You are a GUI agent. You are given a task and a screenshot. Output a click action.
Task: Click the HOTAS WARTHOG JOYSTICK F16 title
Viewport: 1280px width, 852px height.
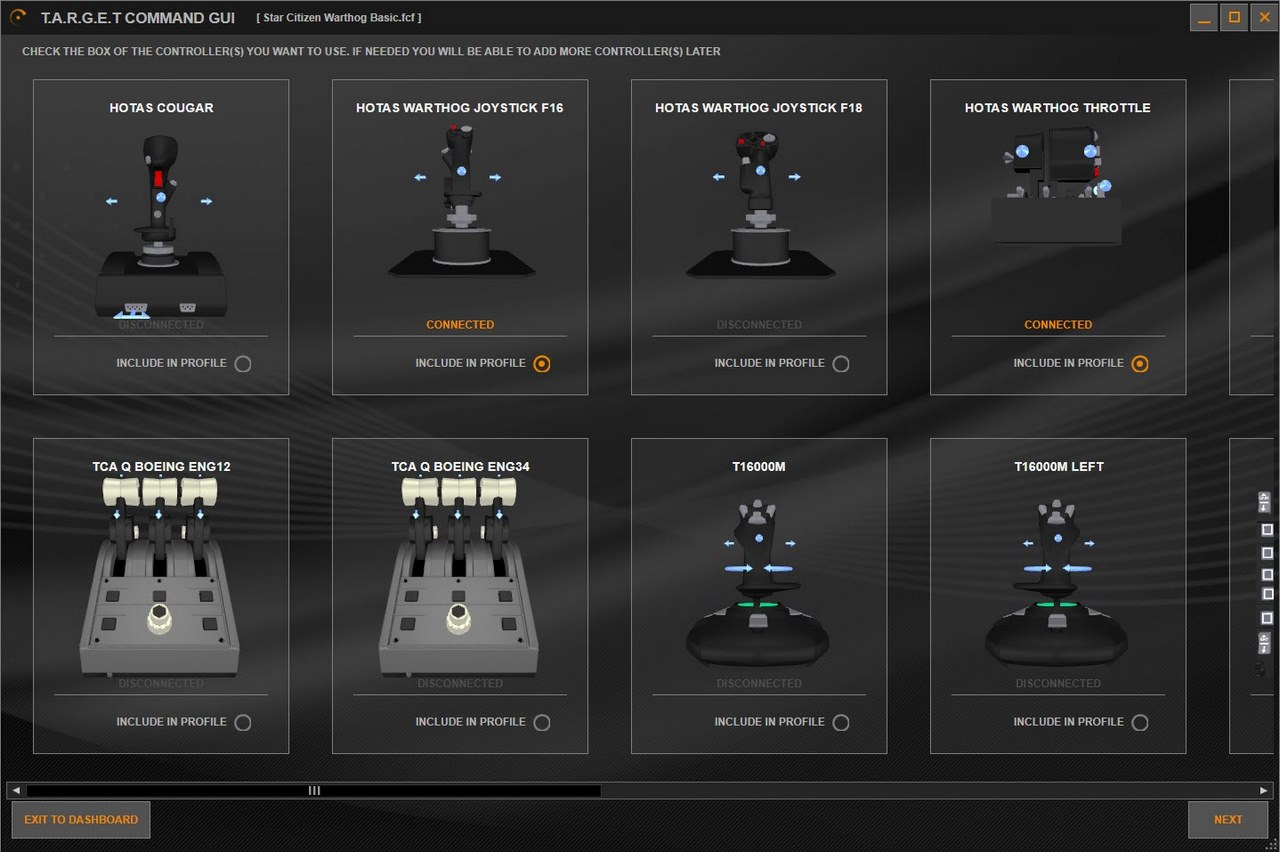(x=460, y=108)
